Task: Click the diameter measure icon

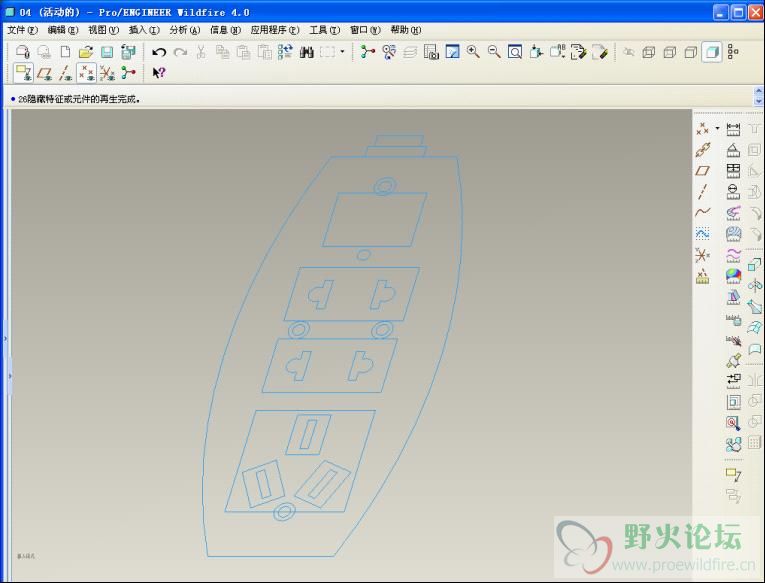Action: pos(733,192)
